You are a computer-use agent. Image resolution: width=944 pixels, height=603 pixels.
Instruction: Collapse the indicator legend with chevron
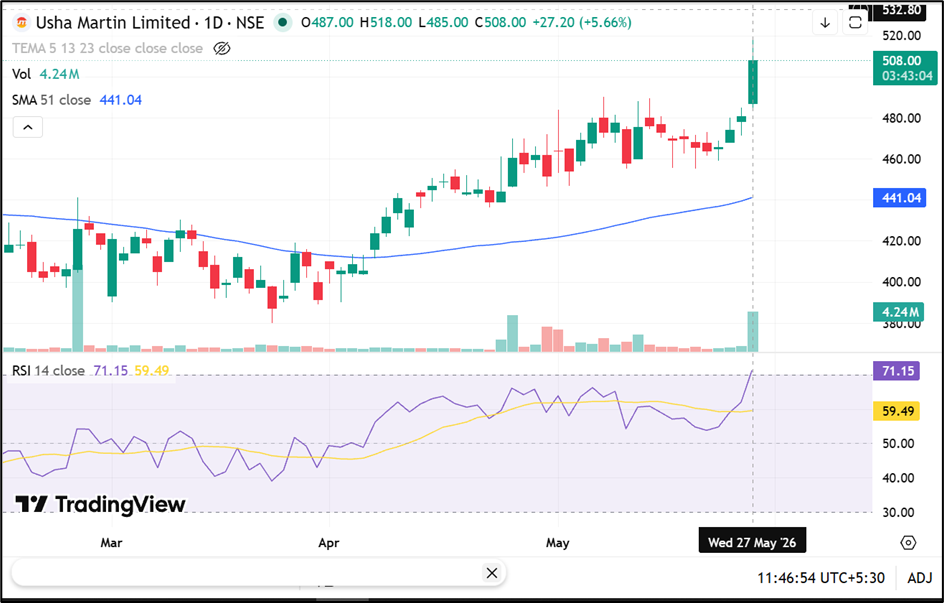click(28, 127)
